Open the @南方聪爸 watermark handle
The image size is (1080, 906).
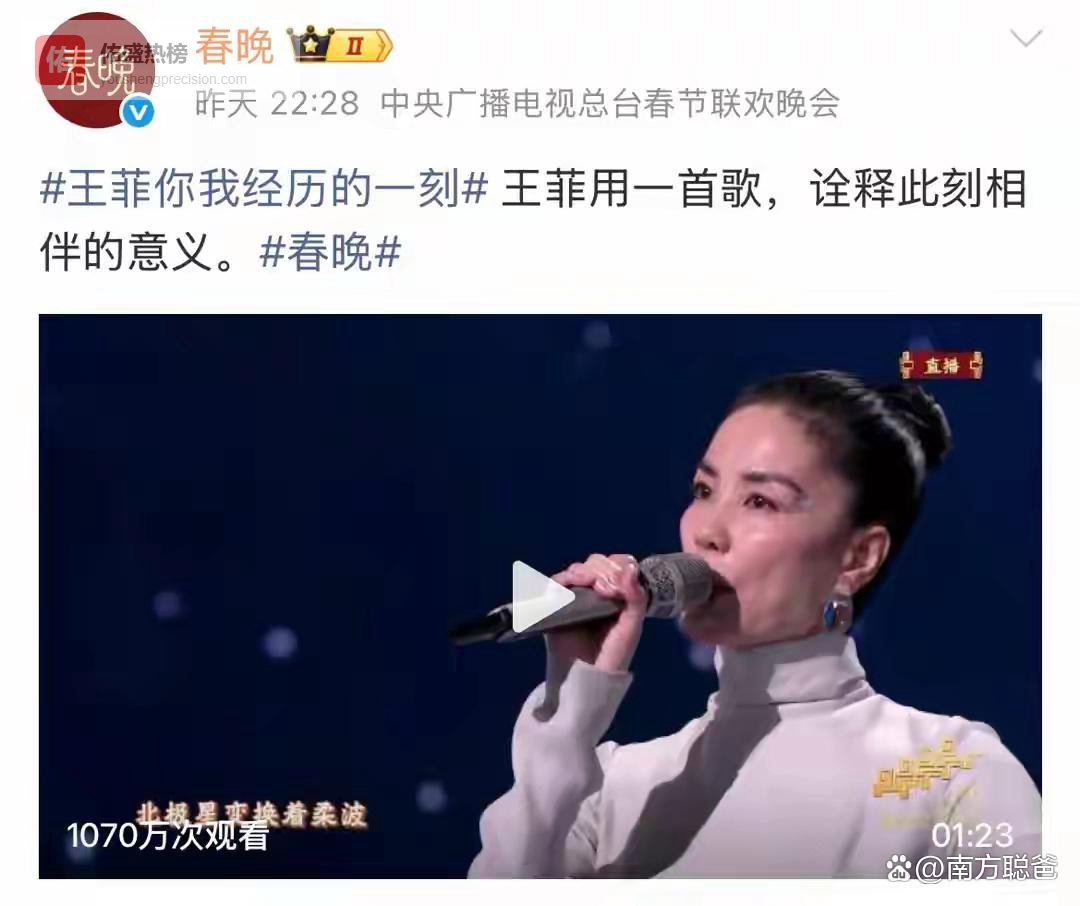[x=986, y=868]
